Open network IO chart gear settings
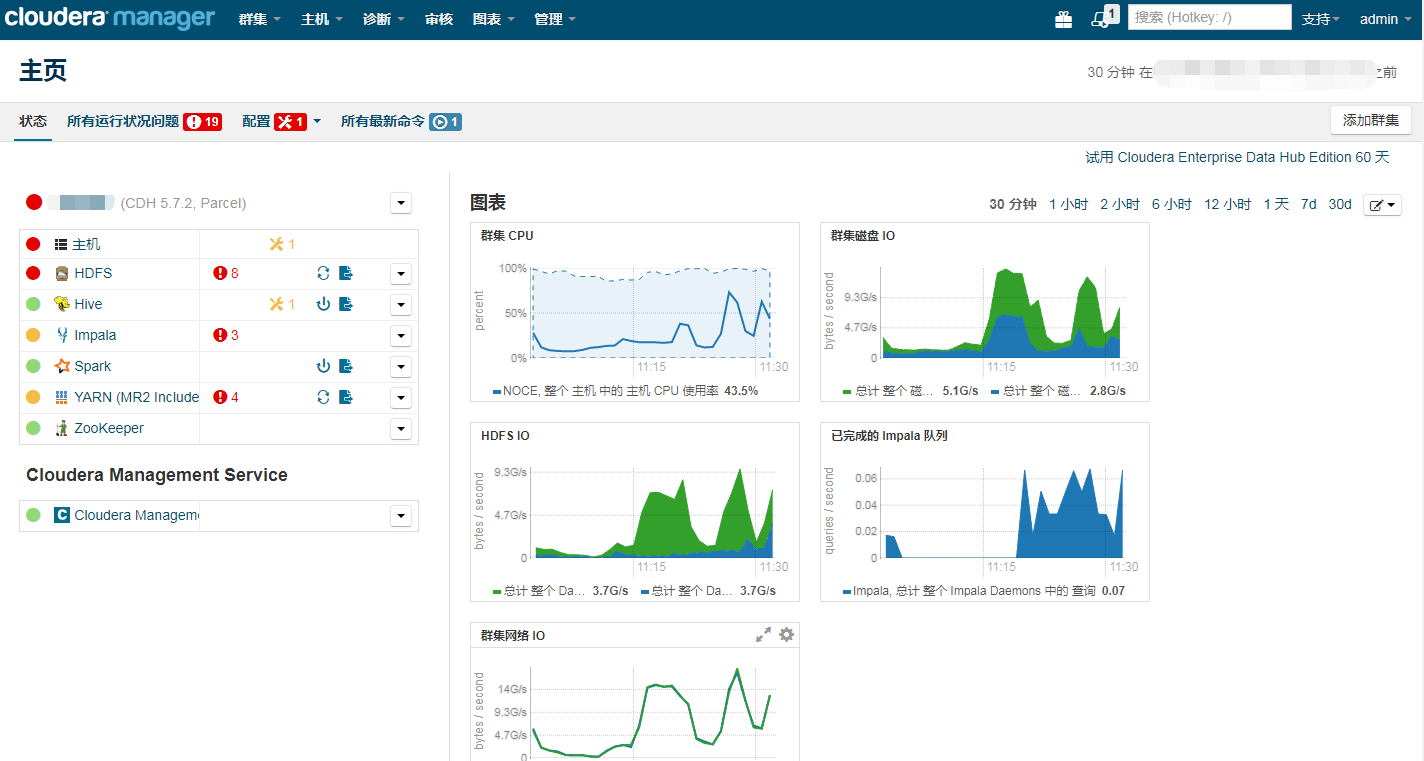 click(x=786, y=635)
